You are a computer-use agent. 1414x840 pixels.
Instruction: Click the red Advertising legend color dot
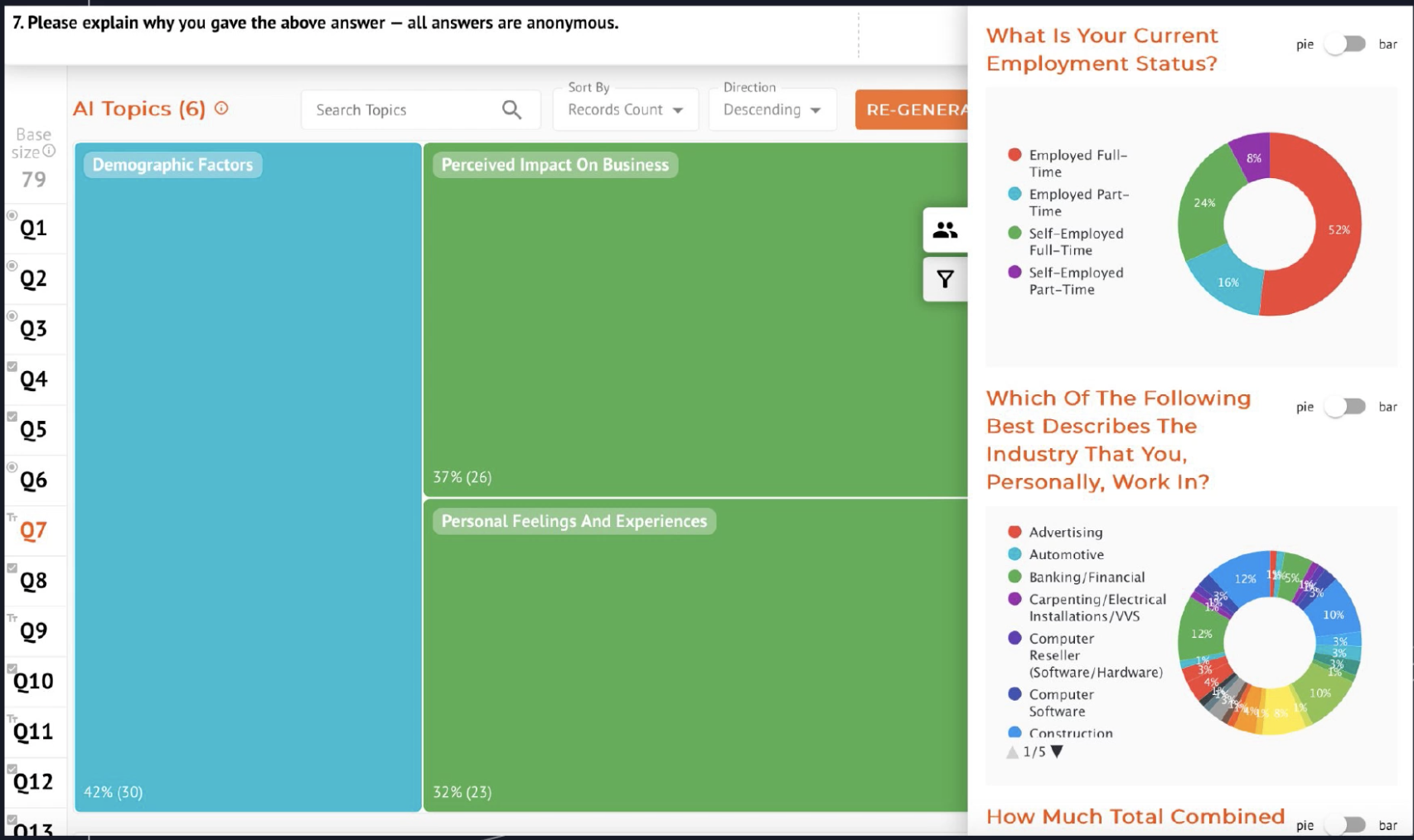click(1014, 532)
